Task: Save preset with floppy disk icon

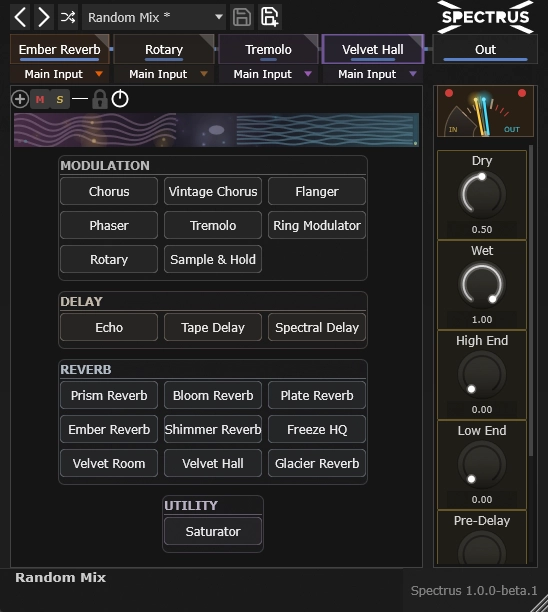Action: point(242,17)
